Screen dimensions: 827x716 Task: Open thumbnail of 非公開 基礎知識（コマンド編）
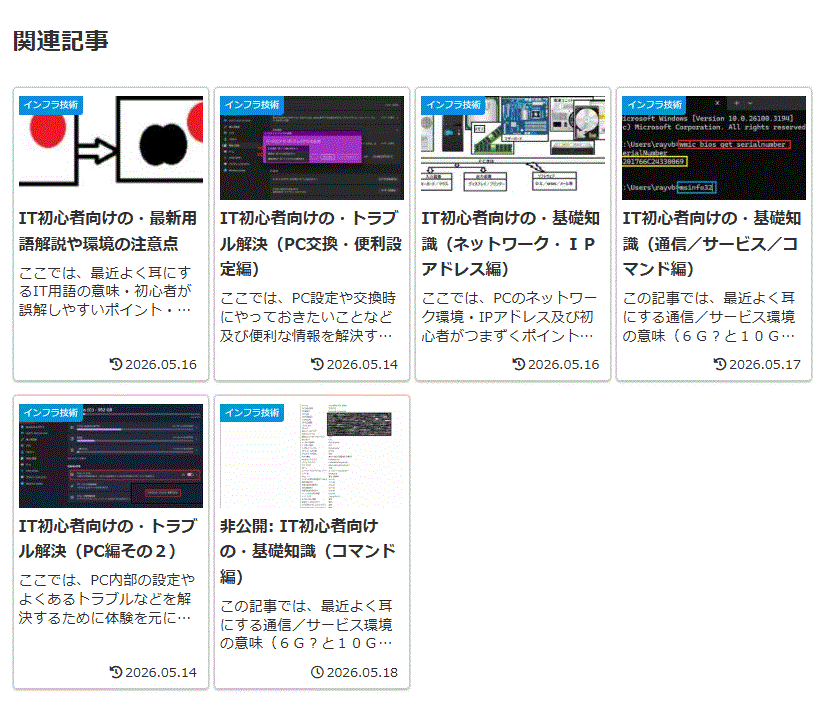[312, 456]
